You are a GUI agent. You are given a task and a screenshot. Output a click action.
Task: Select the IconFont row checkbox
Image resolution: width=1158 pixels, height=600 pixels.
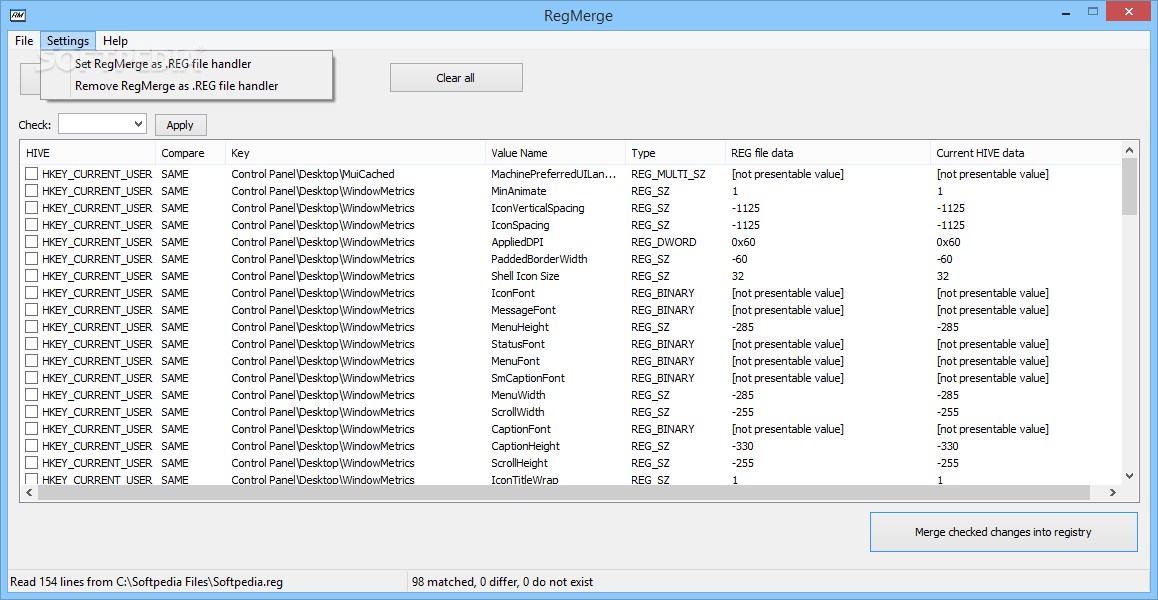(x=32, y=293)
